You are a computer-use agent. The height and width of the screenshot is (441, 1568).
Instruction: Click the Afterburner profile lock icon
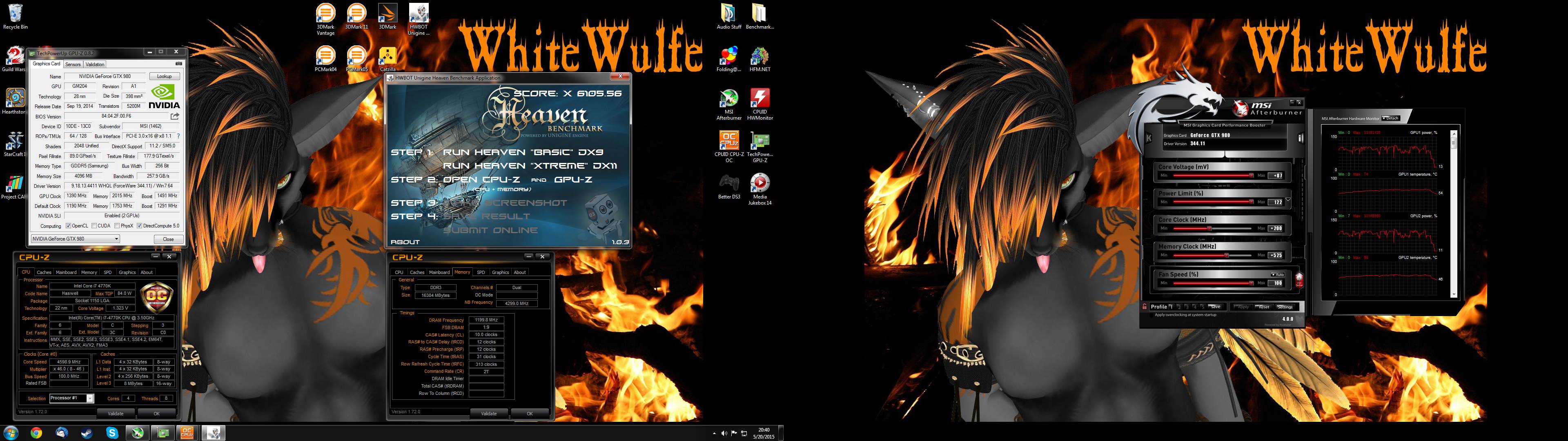[x=1145, y=307]
